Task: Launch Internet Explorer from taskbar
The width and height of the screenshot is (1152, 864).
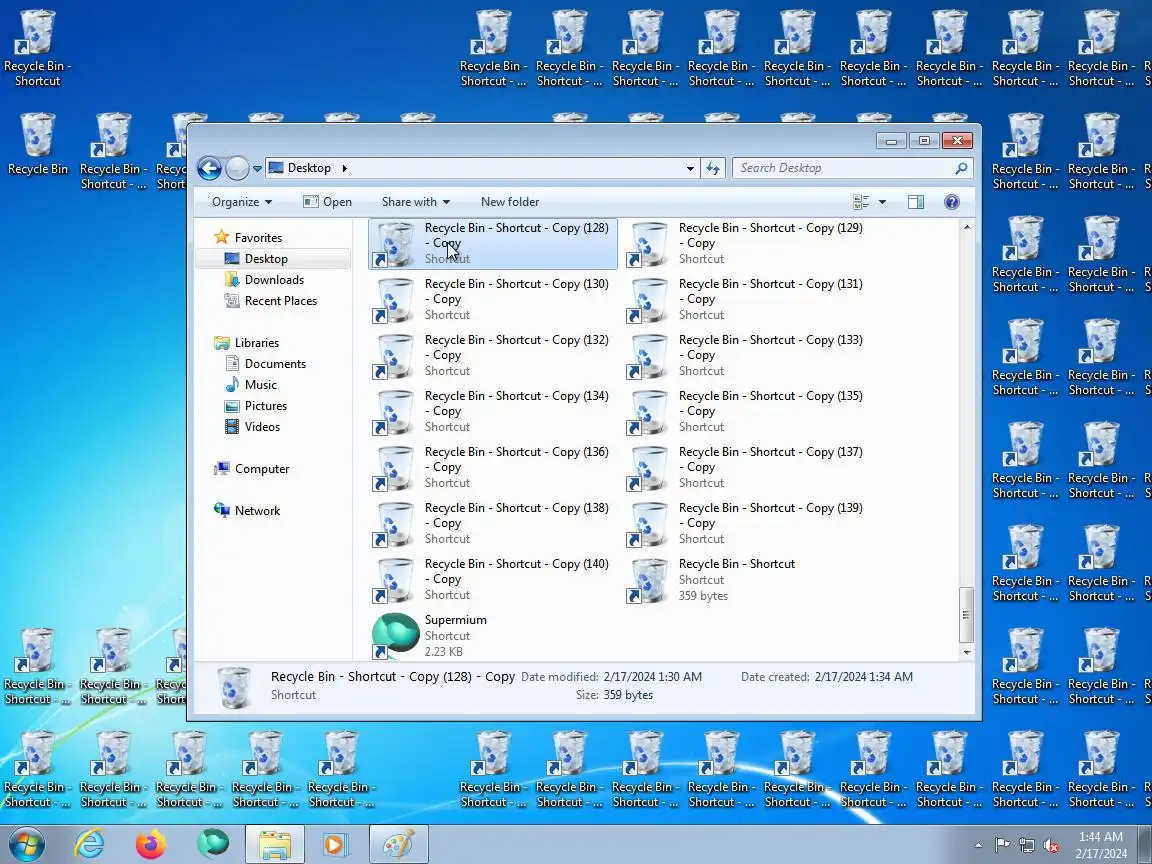Action: tap(89, 845)
